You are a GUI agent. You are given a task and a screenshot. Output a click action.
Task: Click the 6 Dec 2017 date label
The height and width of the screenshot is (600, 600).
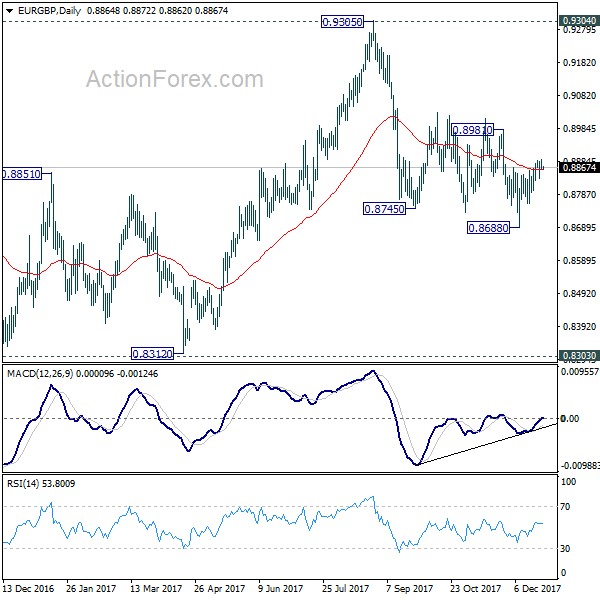(x=537, y=588)
